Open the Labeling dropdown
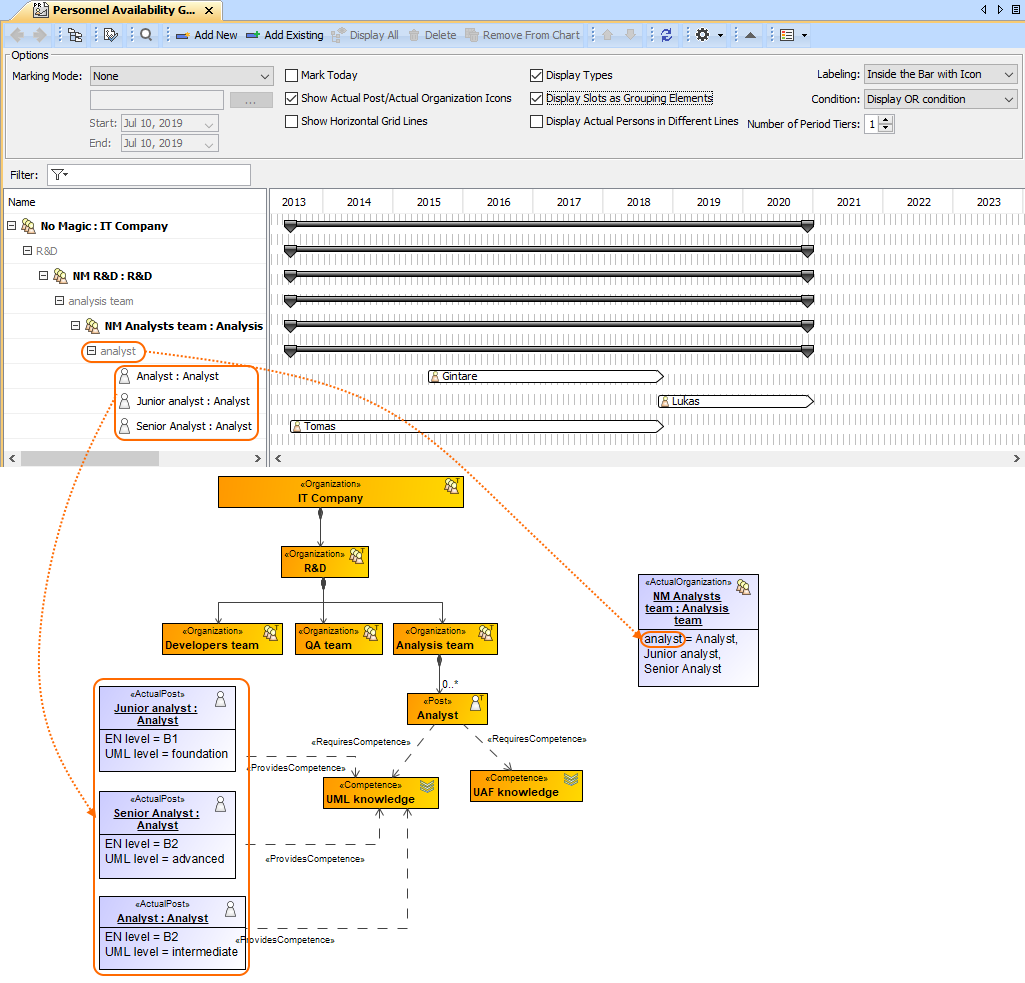 (x=939, y=74)
